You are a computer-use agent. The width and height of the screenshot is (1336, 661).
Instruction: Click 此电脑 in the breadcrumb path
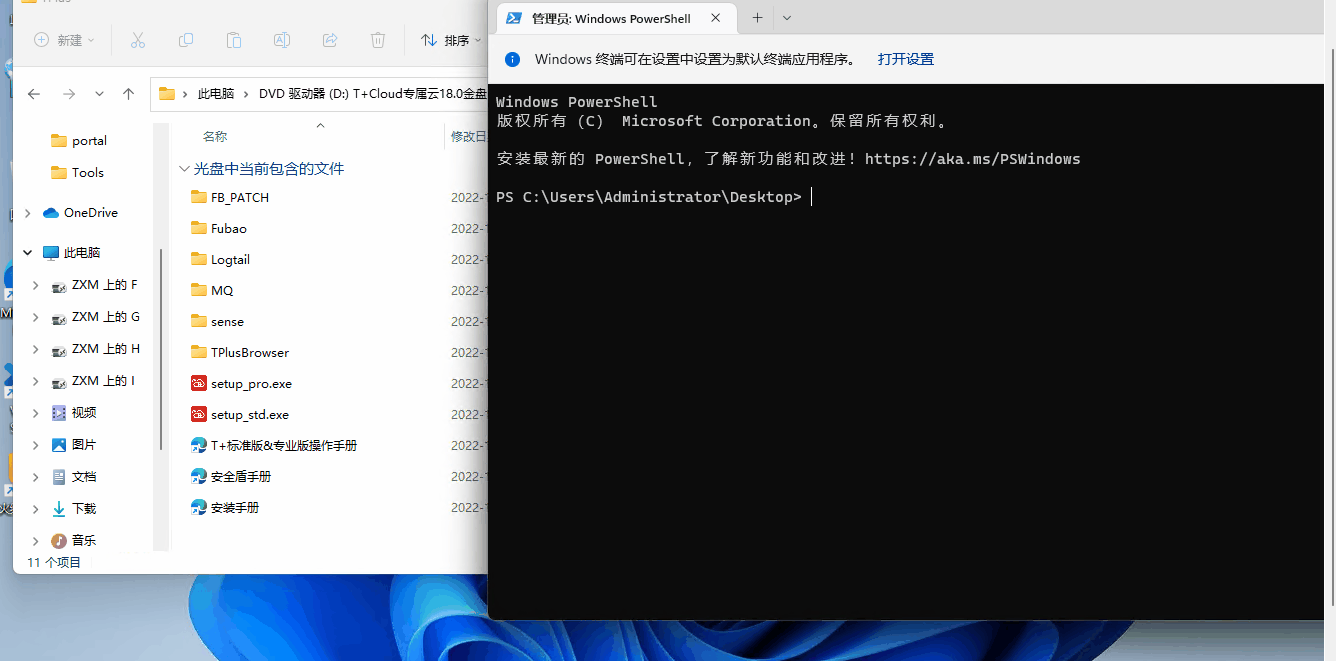[x=214, y=93]
